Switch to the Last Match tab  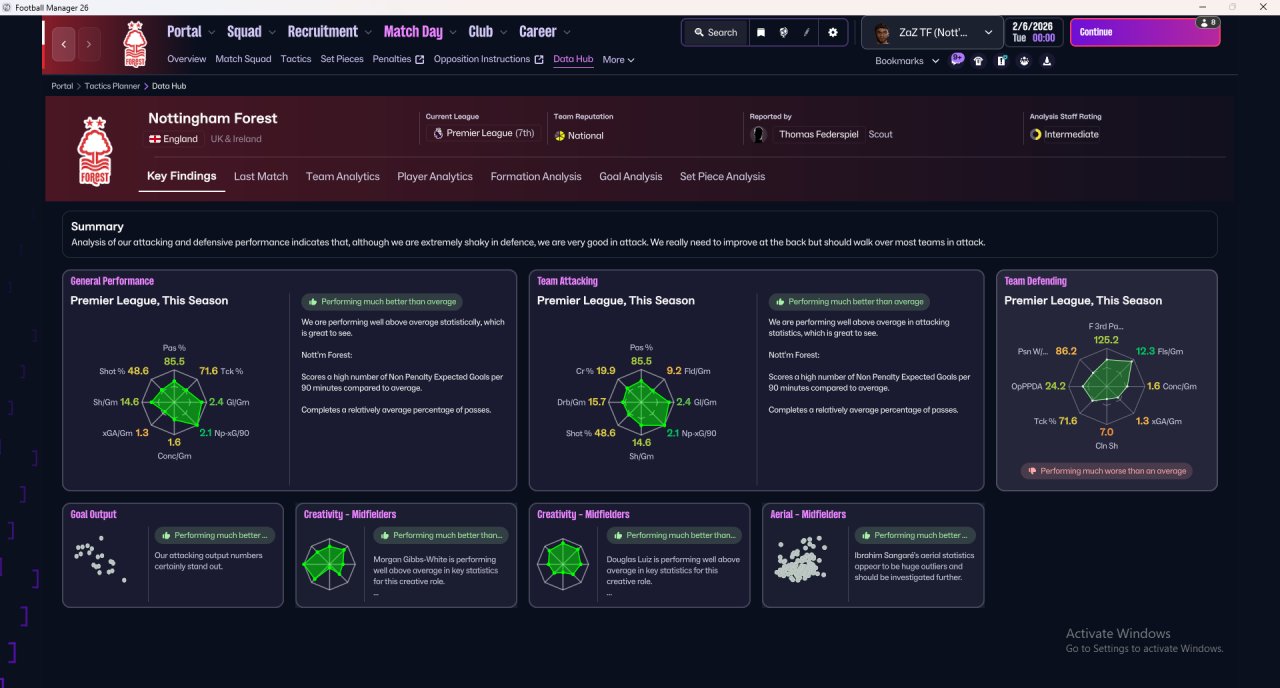coord(261,176)
